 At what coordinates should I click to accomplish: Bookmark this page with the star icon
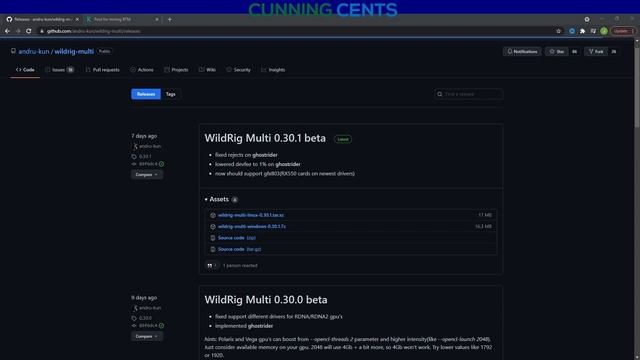point(558,31)
